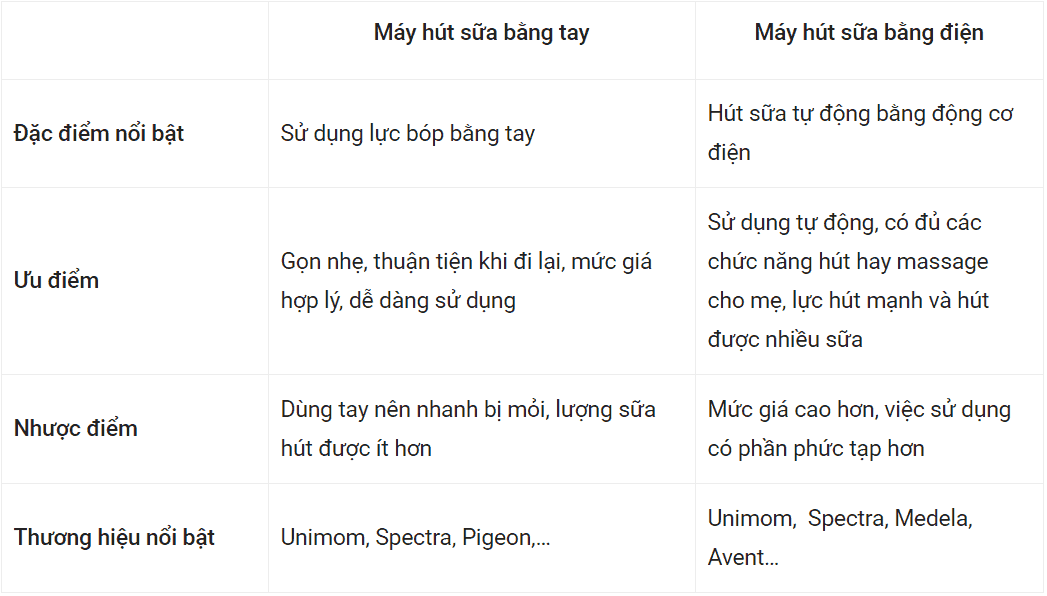Click the text "hợp lý, dễ dàng sử dụng"

click(398, 300)
